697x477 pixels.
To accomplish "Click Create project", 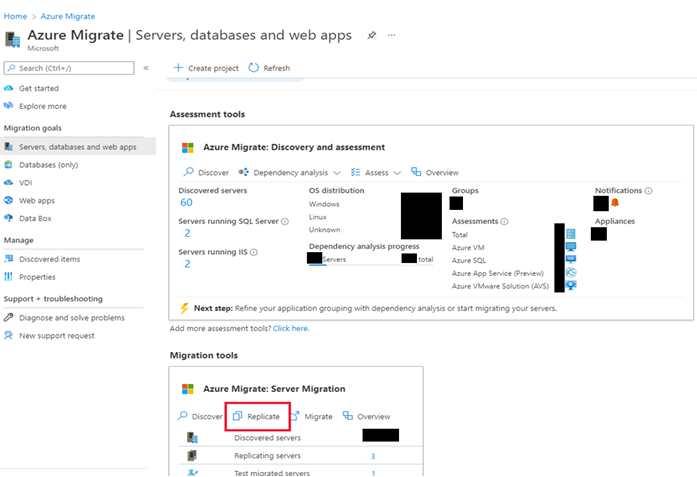I will (206, 68).
